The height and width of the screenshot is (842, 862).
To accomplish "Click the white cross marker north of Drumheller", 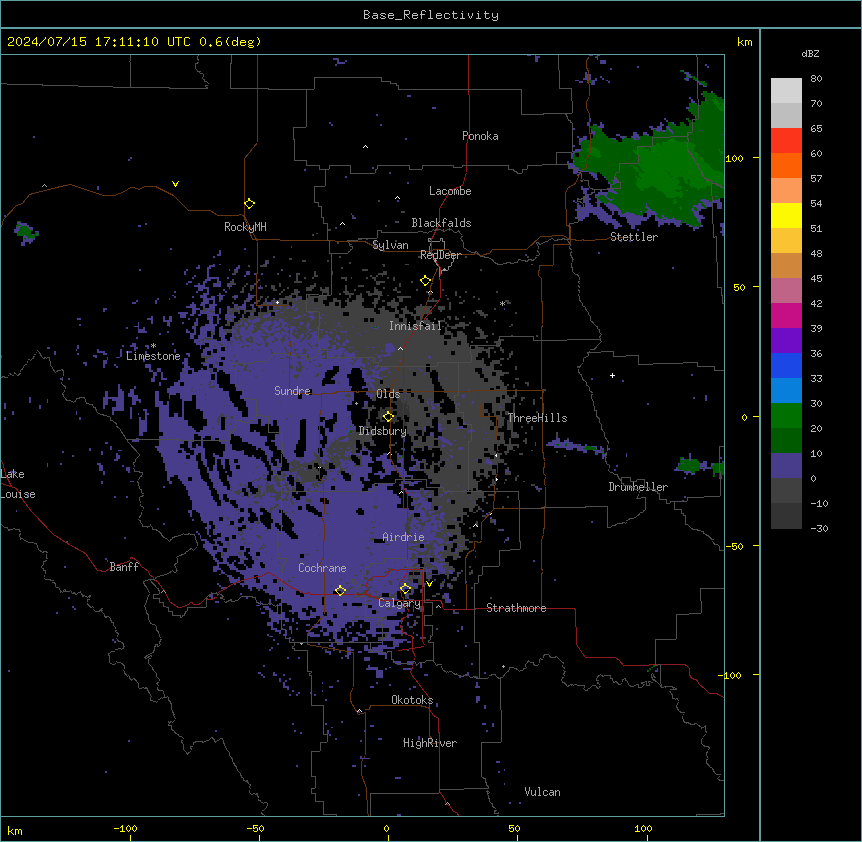I will [612, 375].
